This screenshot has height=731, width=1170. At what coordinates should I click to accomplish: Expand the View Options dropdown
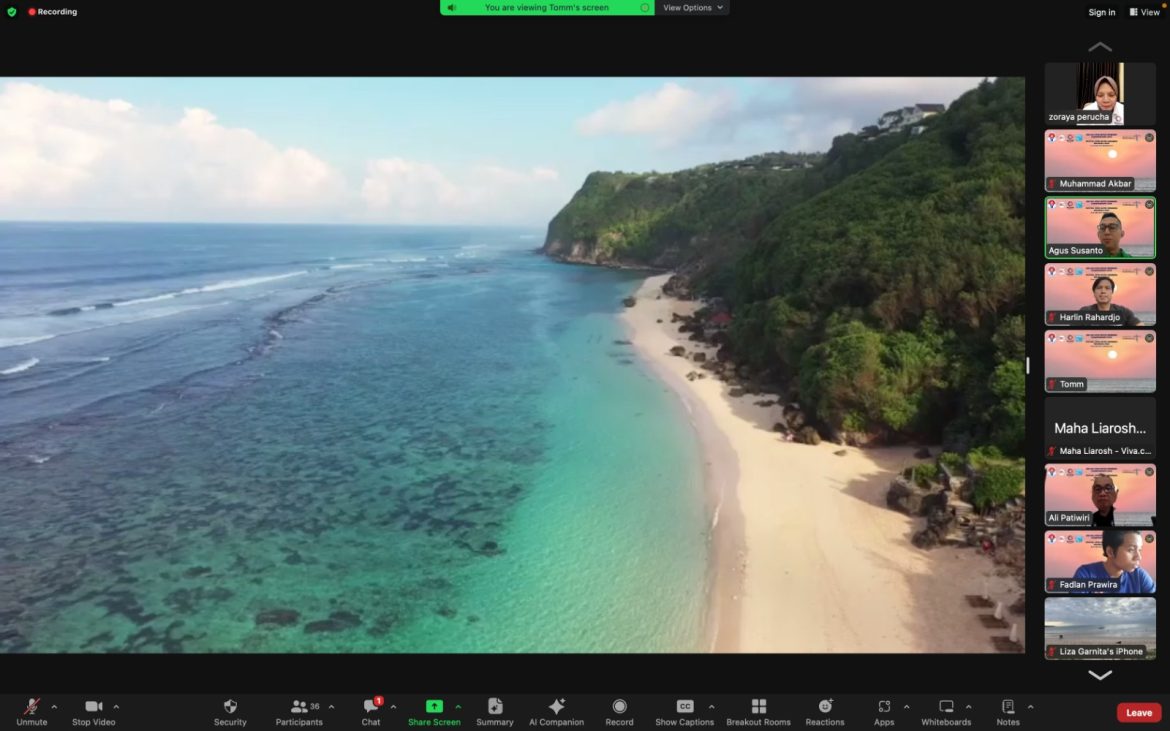tap(692, 8)
